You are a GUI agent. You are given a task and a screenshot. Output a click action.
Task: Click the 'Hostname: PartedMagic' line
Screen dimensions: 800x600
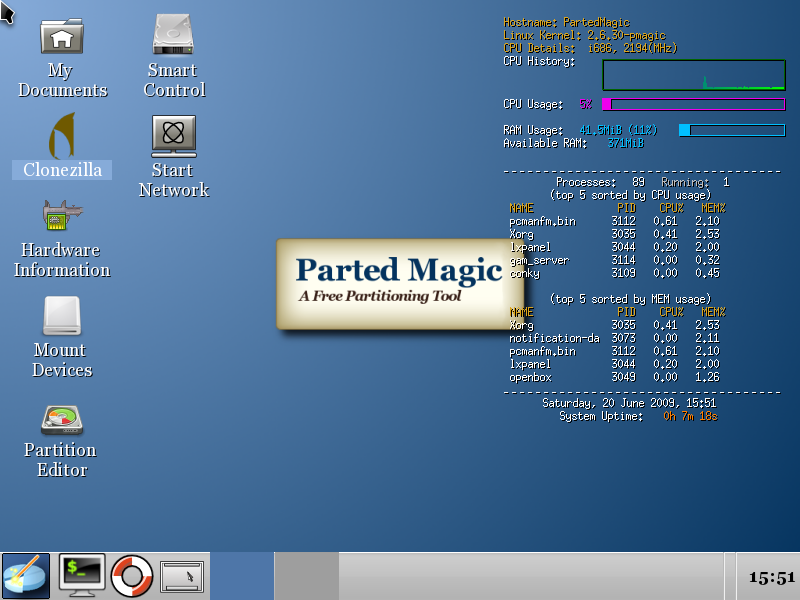(x=566, y=22)
